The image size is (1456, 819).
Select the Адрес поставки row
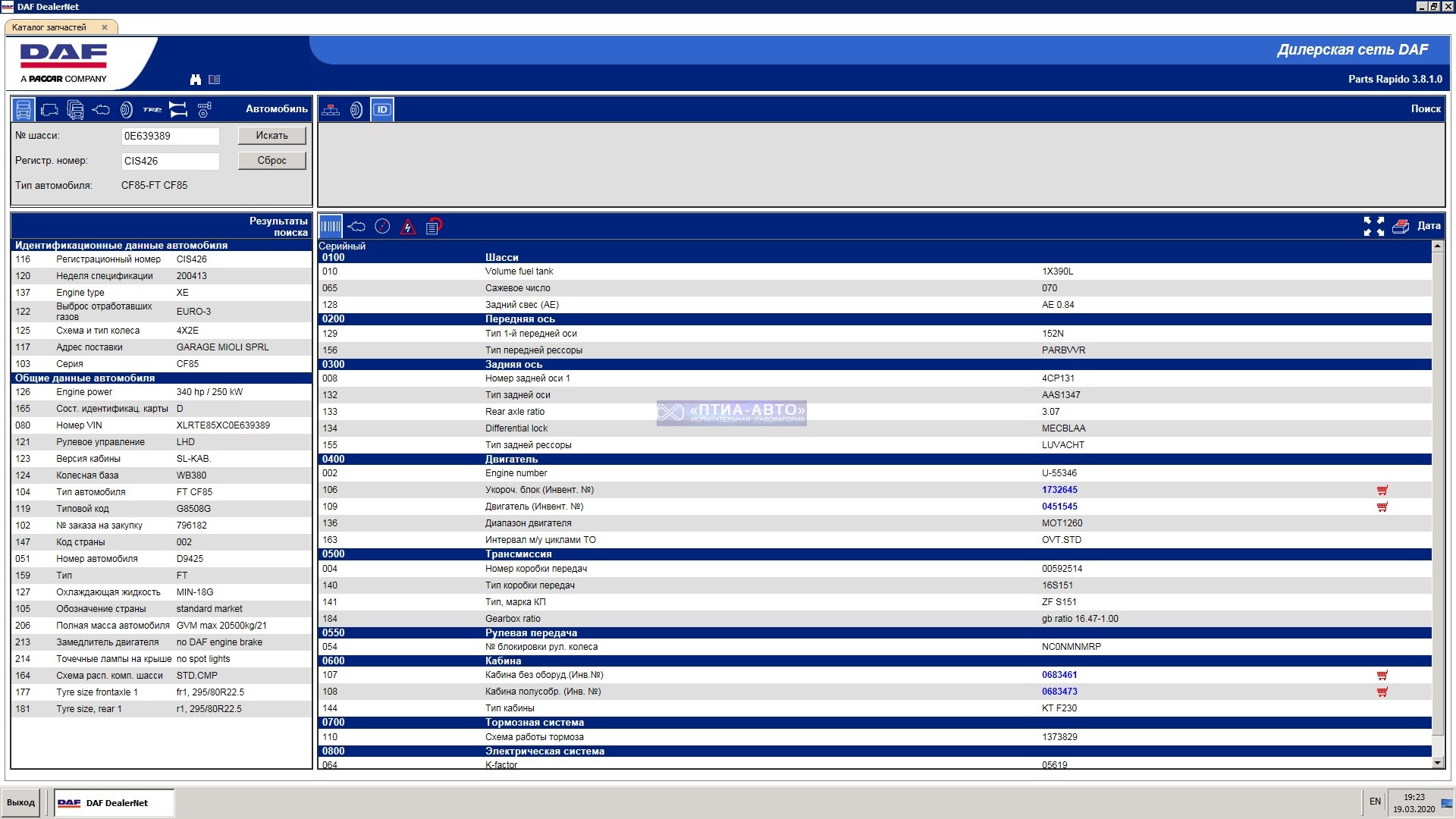[162, 347]
